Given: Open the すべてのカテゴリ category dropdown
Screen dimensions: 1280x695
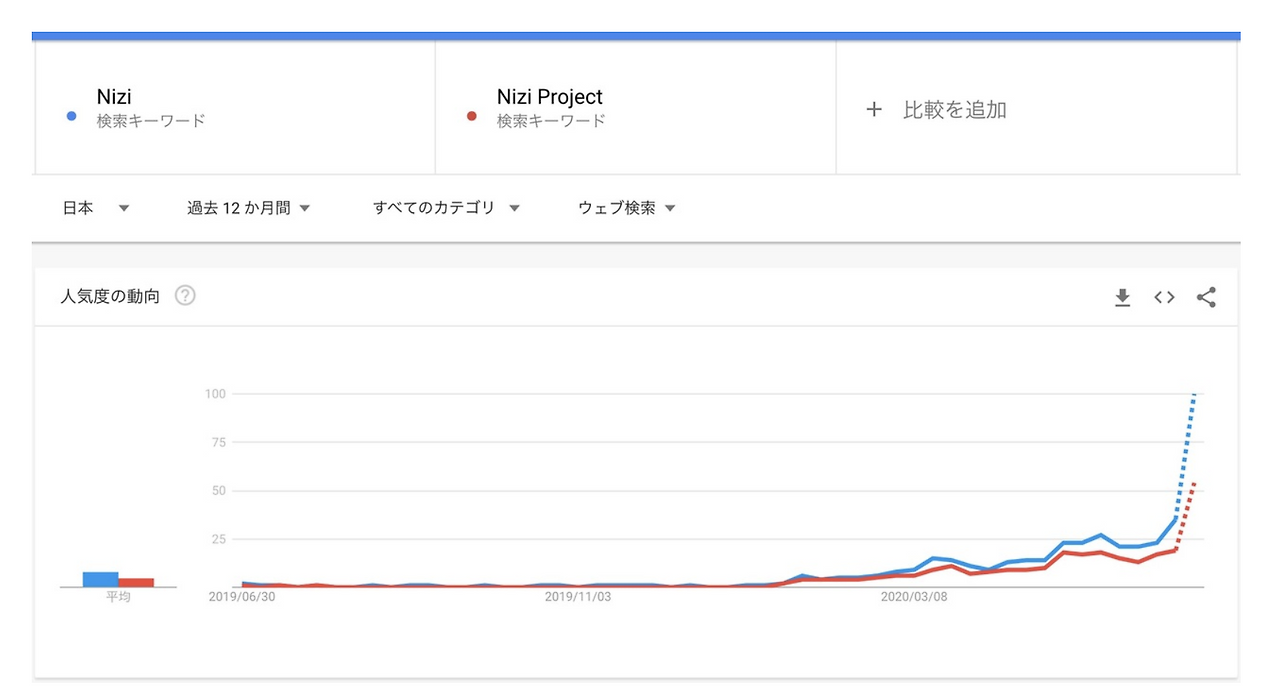Looking at the screenshot, I should click(x=445, y=208).
